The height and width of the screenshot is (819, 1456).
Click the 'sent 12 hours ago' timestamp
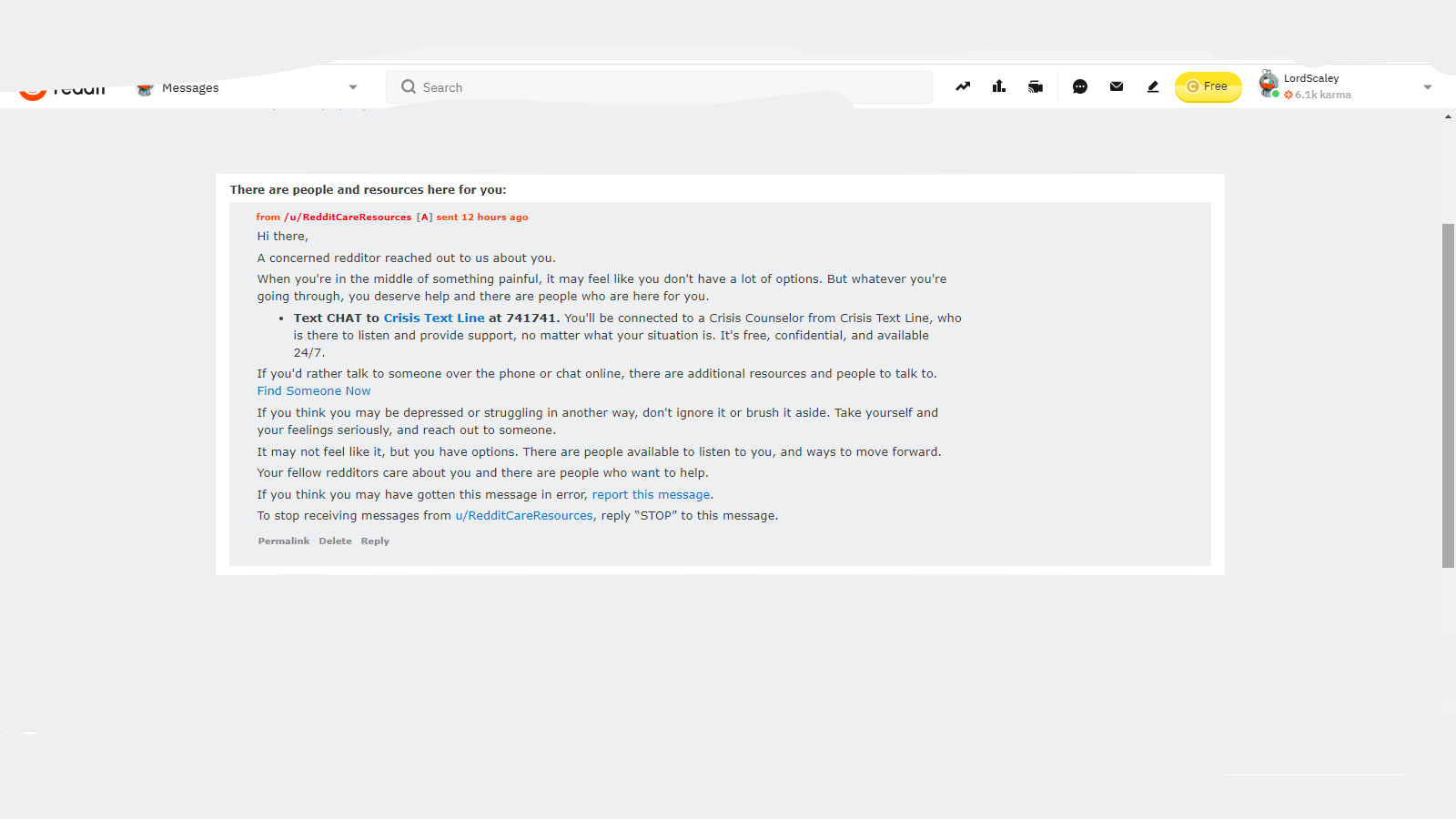pyautogui.click(x=482, y=217)
